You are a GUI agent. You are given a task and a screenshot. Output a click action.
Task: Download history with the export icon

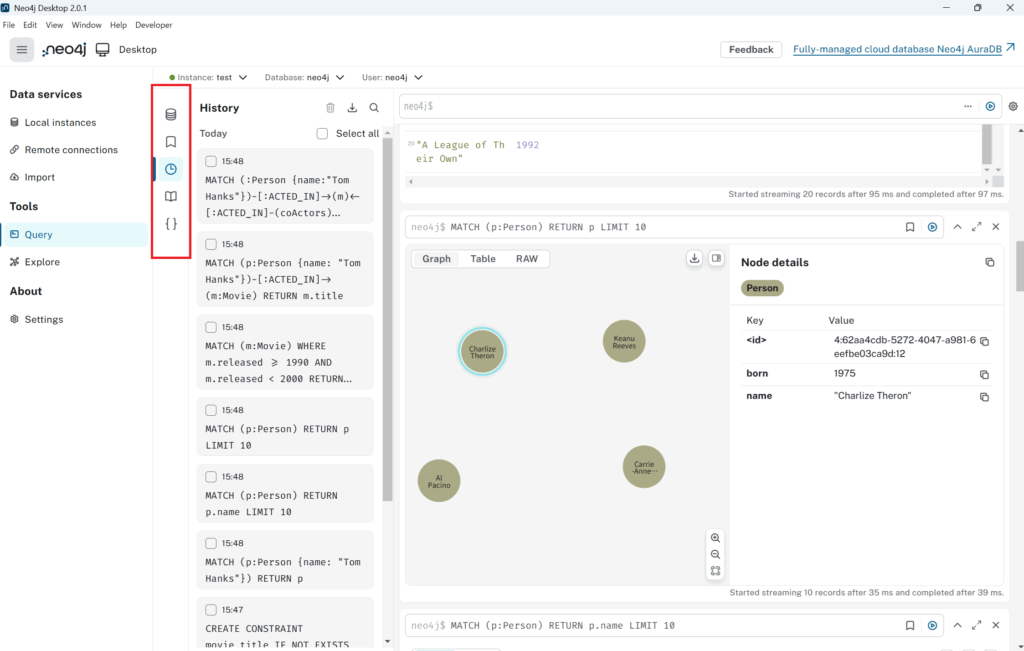click(352, 108)
